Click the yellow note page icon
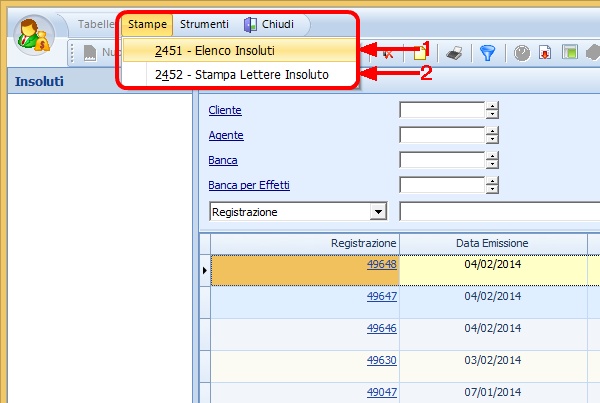The height and width of the screenshot is (403, 600). click(421, 52)
